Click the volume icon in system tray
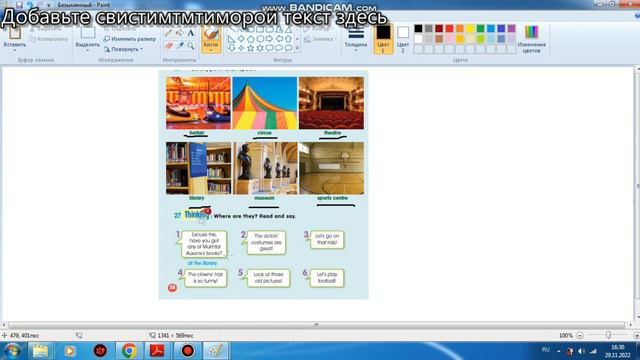This screenshot has height=360, width=640. (x=582, y=351)
